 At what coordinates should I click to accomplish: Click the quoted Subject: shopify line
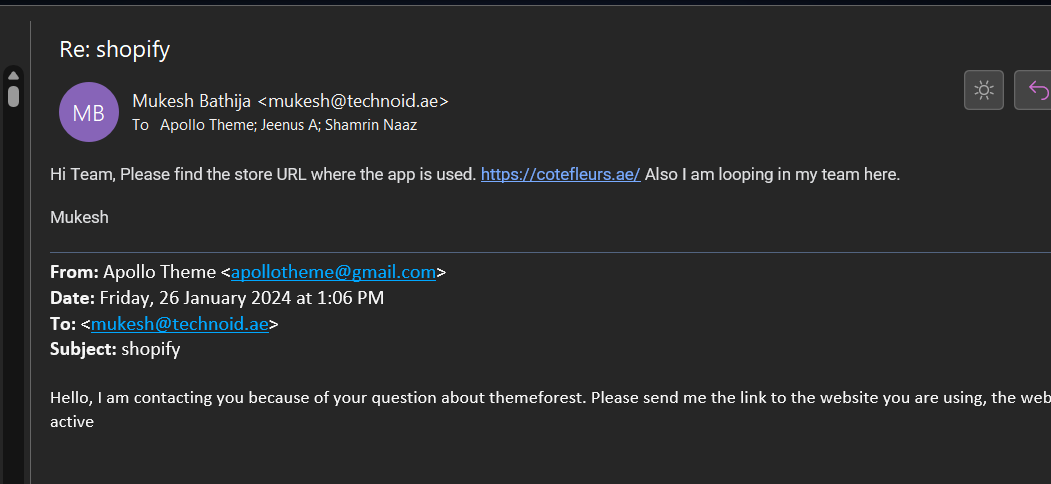115,349
